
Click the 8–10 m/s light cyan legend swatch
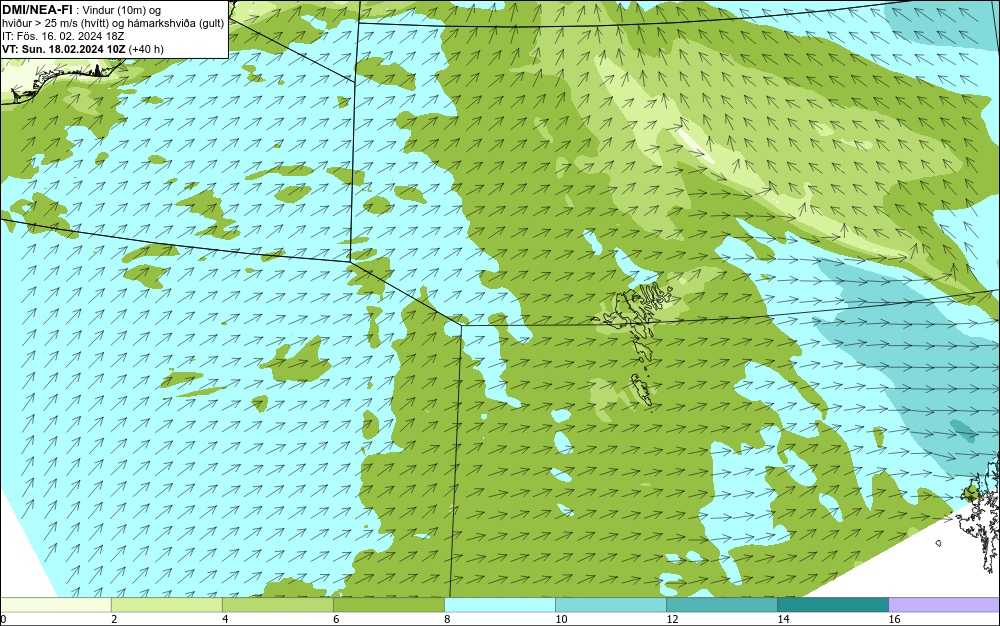(499, 605)
